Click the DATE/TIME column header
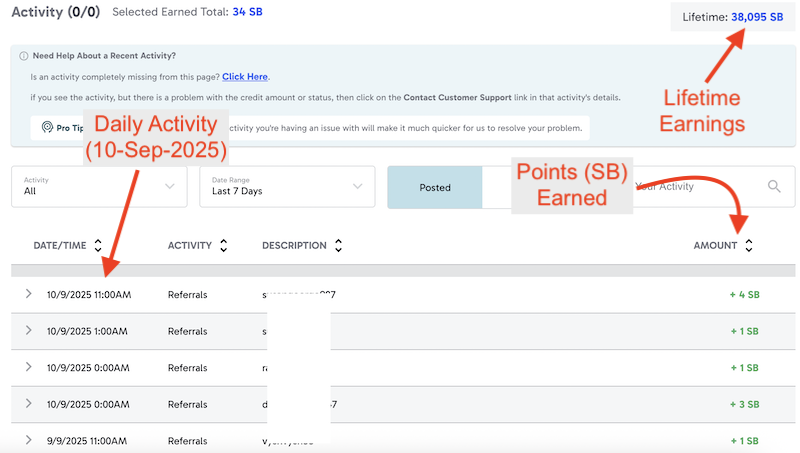 point(60,245)
